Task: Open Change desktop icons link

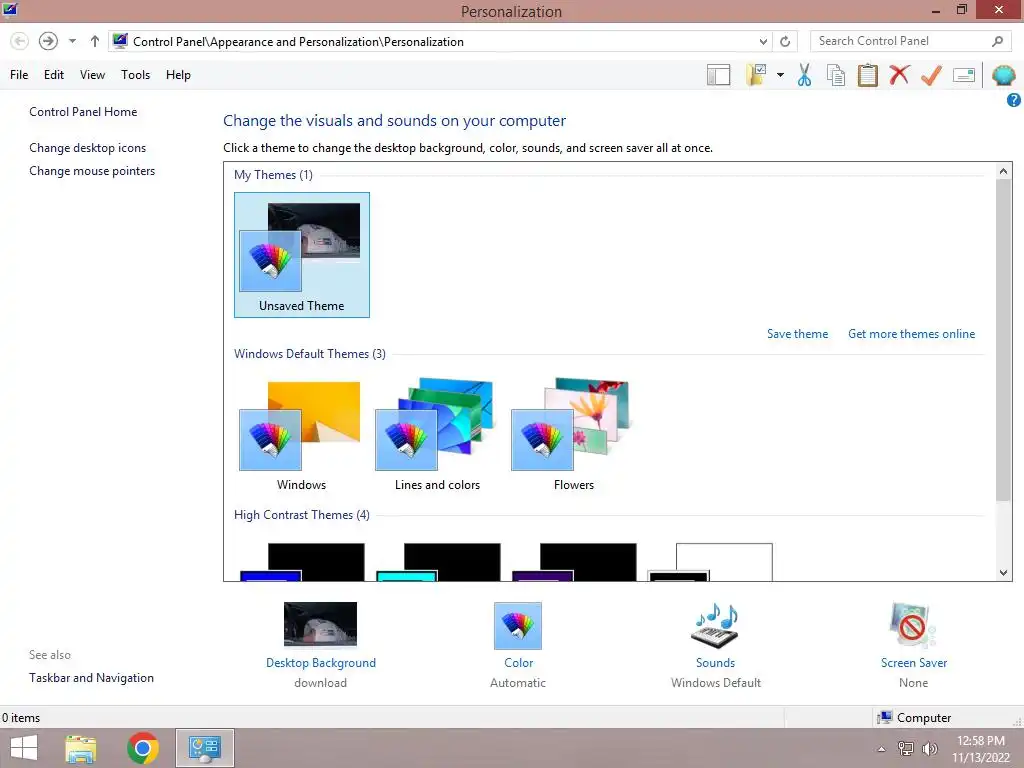Action: point(88,148)
